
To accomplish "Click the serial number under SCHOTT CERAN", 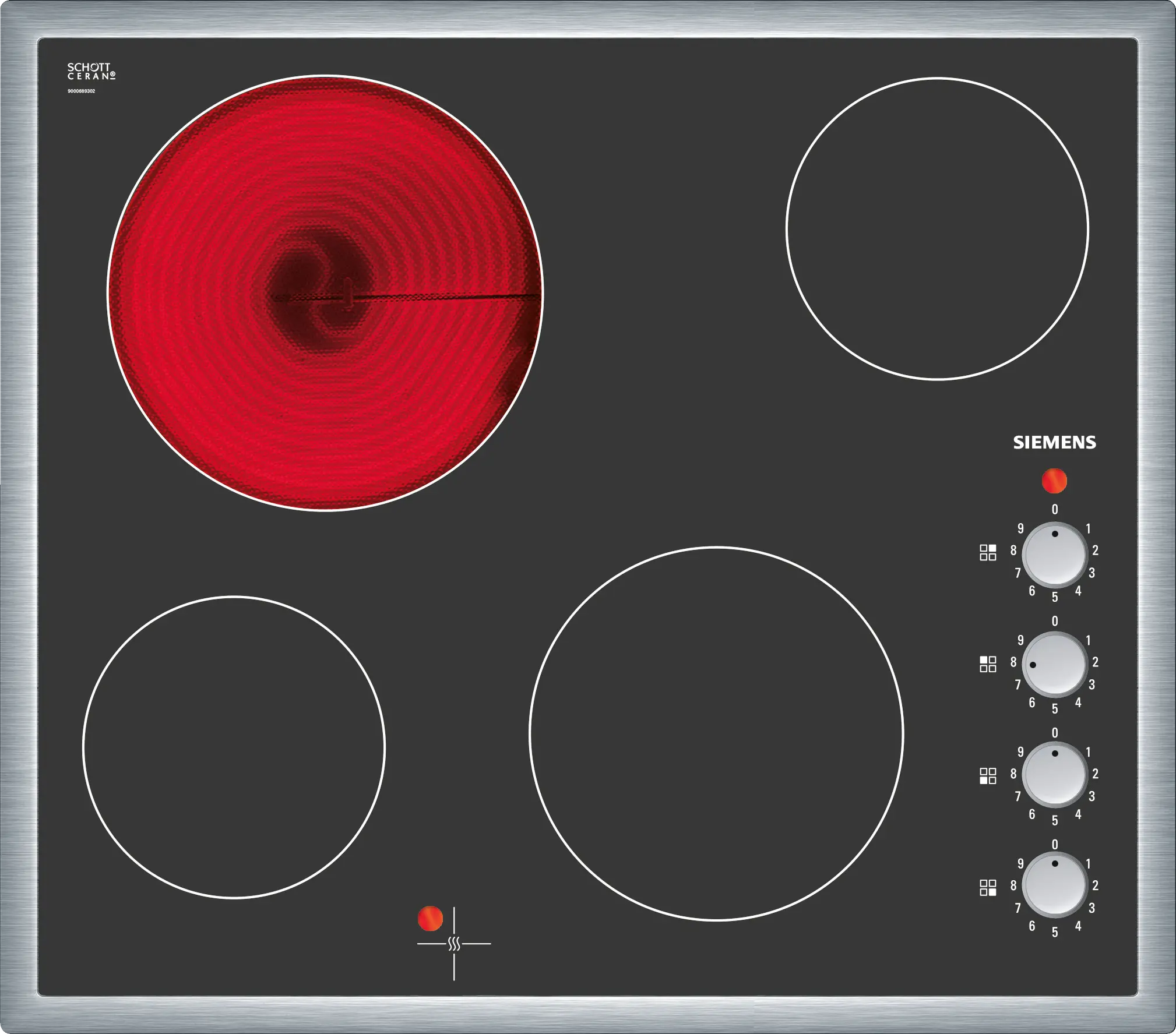I will coord(81,91).
